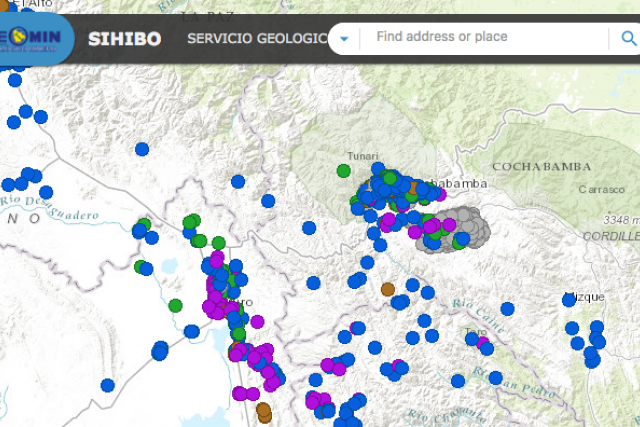Click the SERVICIO GEOLOGICO header text
This screenshot has height=427, width=640.
pos(257,39)
